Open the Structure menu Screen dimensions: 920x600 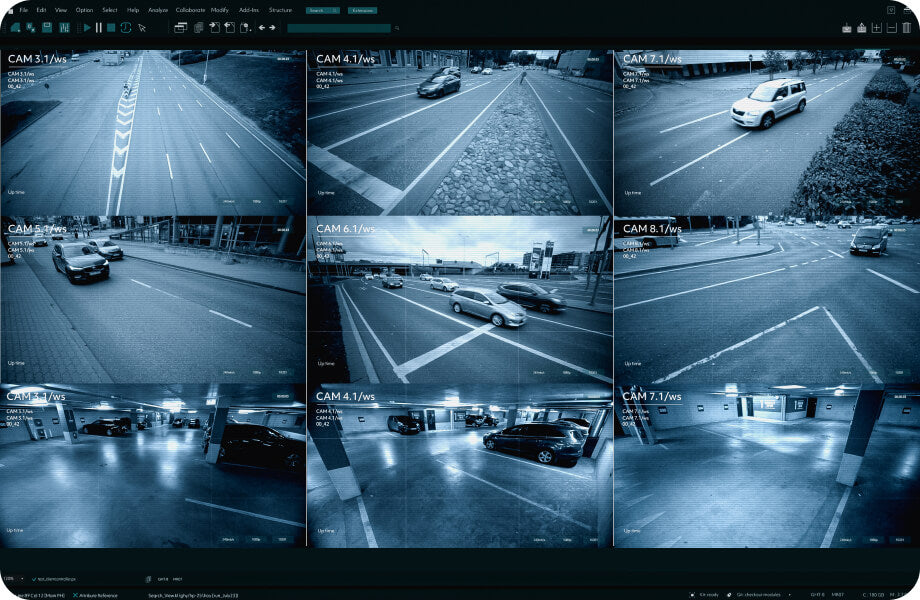point(280,10)
